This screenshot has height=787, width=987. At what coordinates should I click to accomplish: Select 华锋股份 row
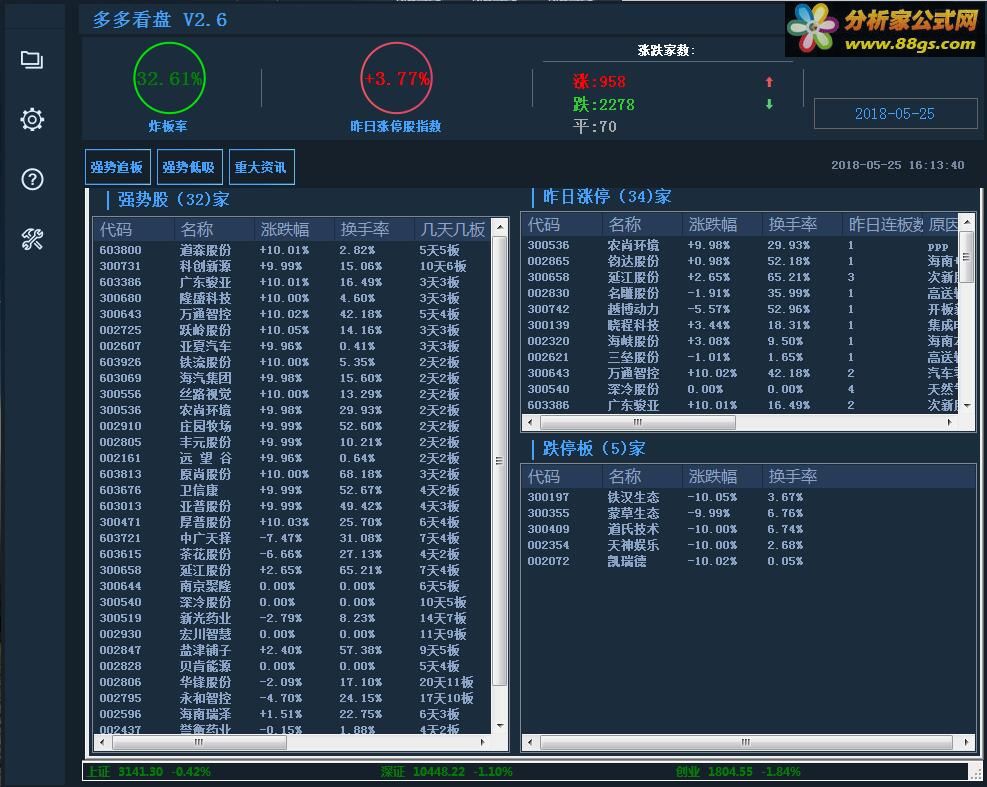tap(292, 682)
